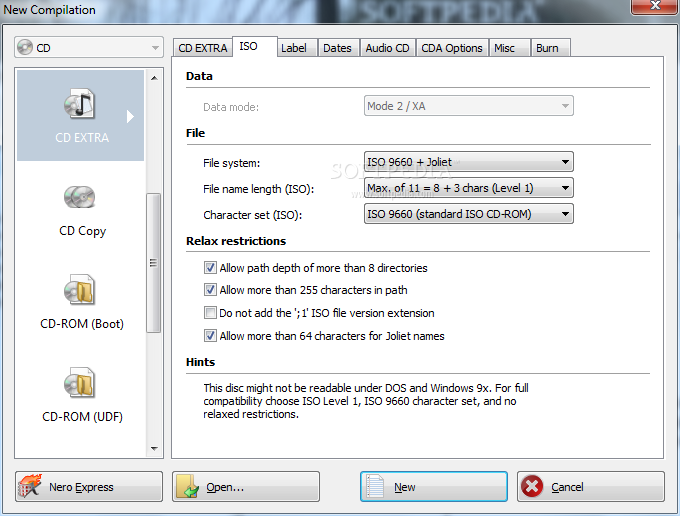Toggle Allow path depth of more than 8 directories

tap(210, 268)
